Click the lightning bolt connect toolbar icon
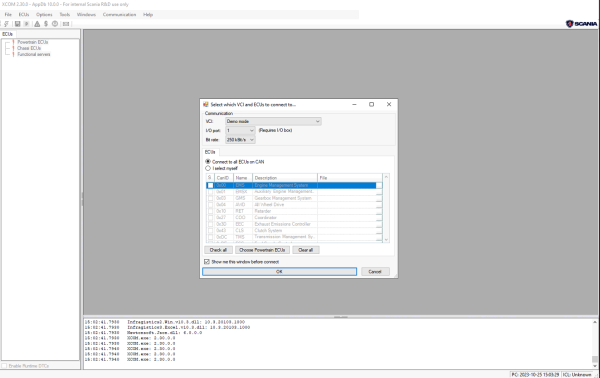This screenshot has height=378, width=600. [7, 24]
